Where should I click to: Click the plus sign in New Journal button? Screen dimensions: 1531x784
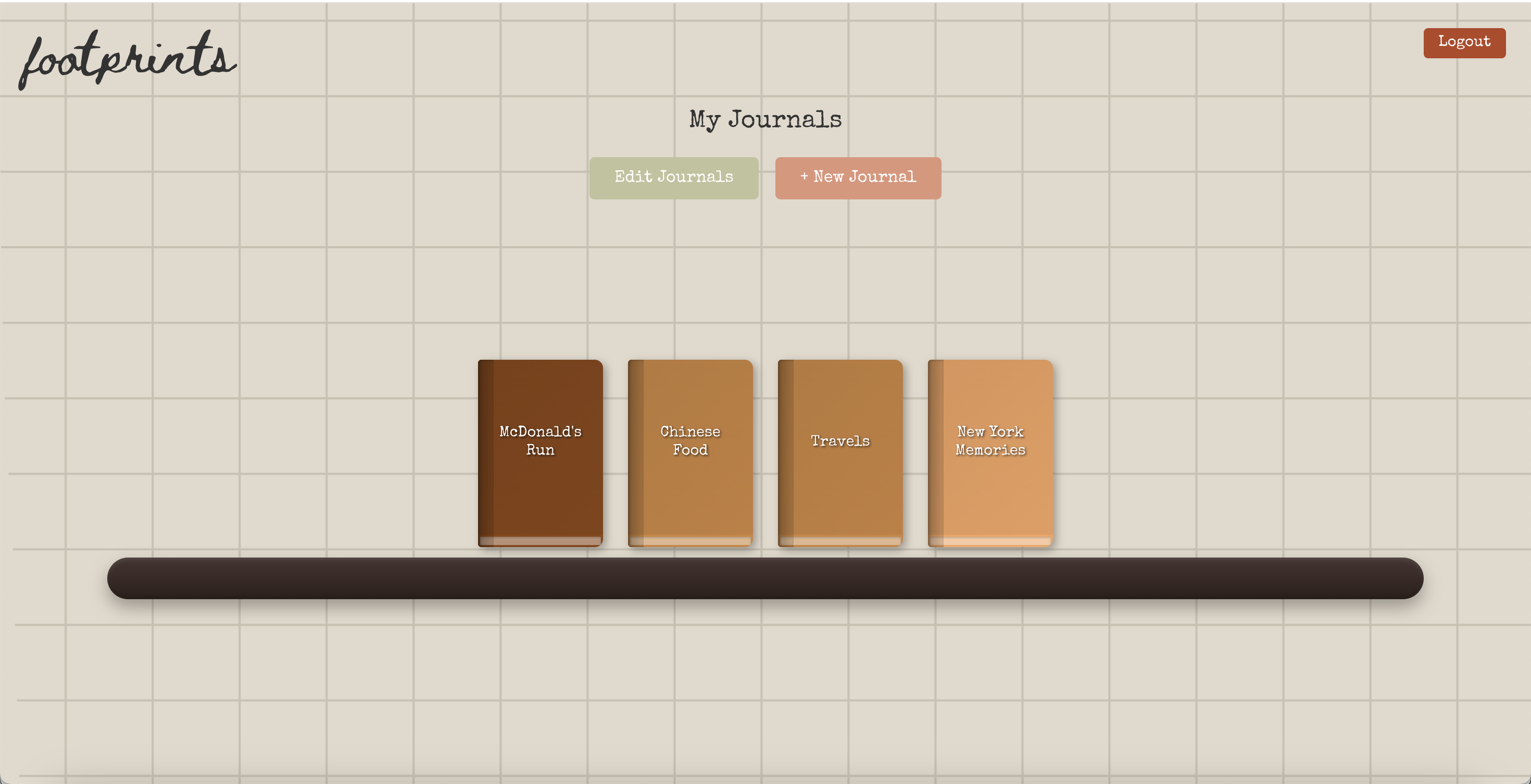click(x=804, y=176)
